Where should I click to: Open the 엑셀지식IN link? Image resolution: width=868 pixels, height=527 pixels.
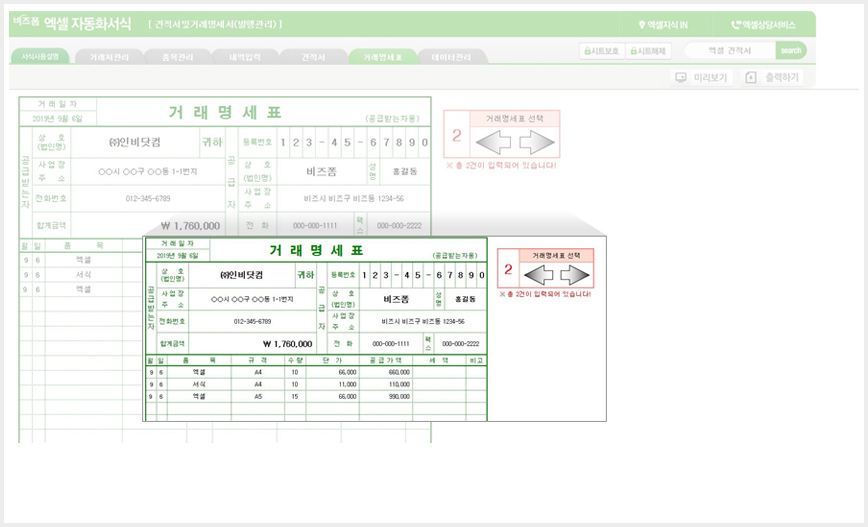click(663, 25)
